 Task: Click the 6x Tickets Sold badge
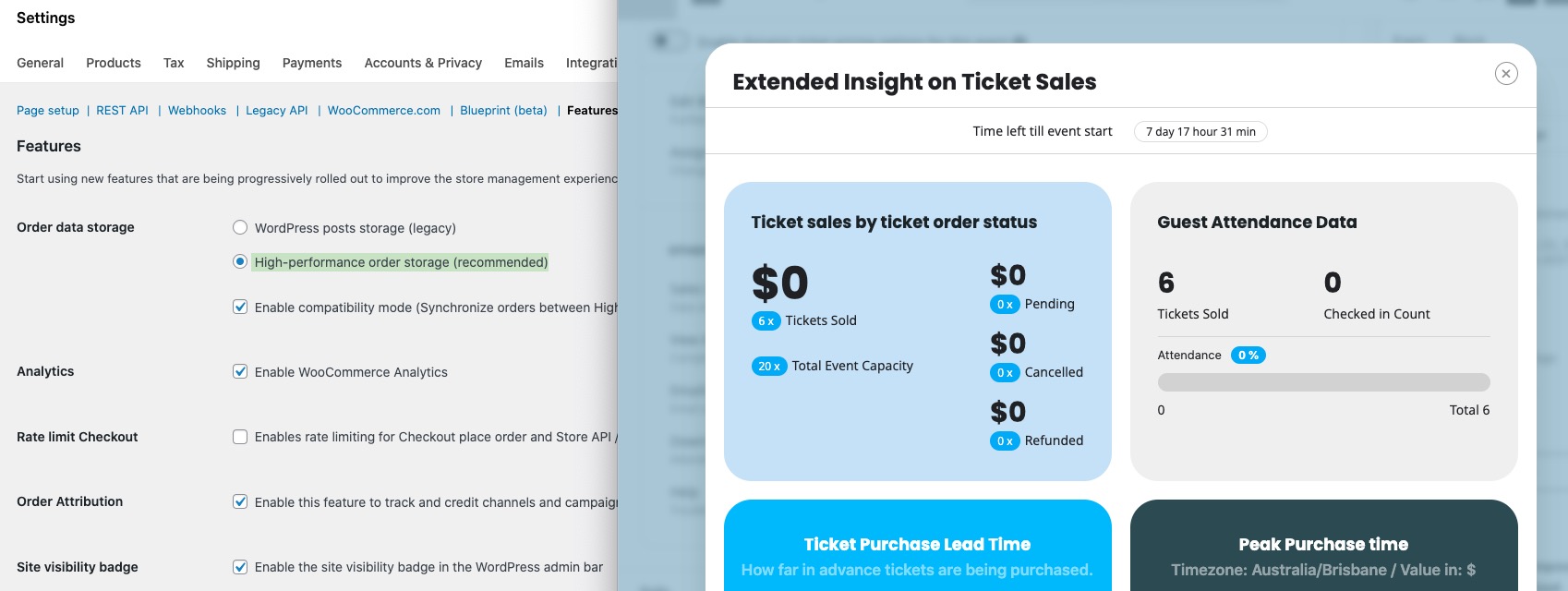point(766,321)
